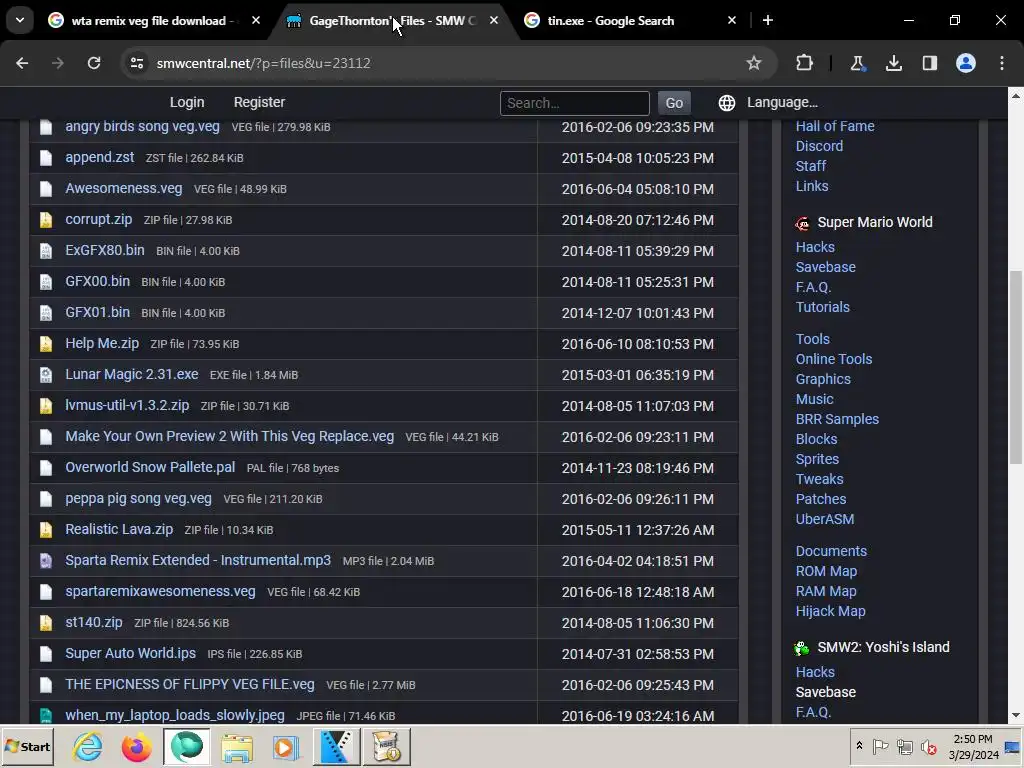Click the Super Mario World section icon
The width and height of the screenshot is (1024, 768).
(x=802, y=223)
